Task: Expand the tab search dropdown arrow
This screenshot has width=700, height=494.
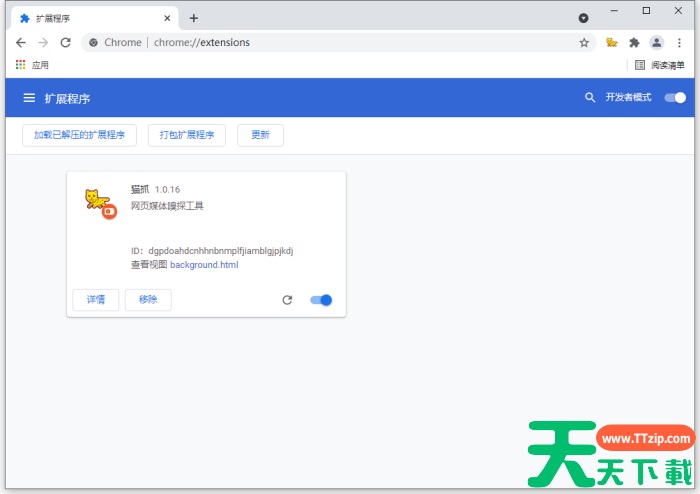Action: pos(584,18)
